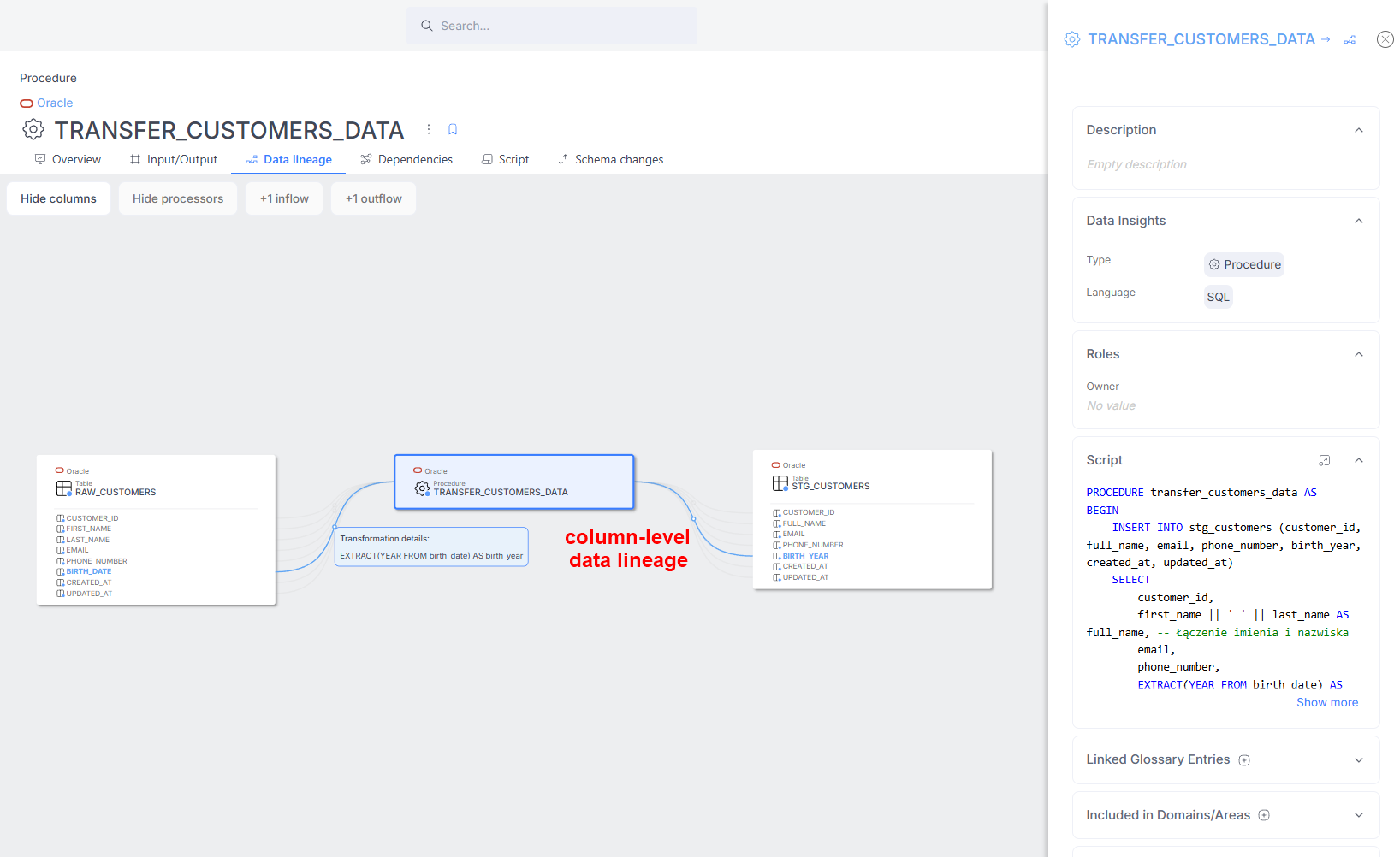Toggle Hide processors in lineage view

(178, 198)
